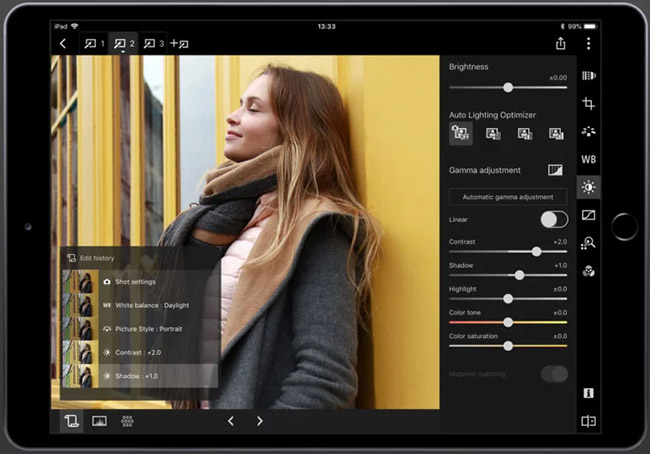
Task: Click the Shadow value +1.0
Action: 560,265
